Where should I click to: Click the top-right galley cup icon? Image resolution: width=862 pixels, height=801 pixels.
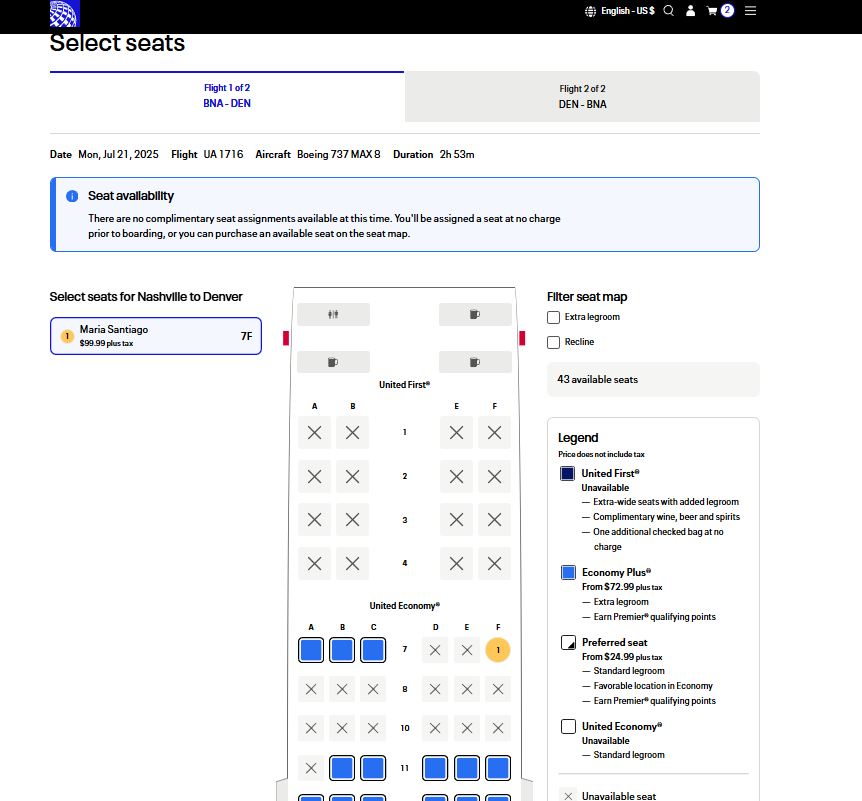(475, 314)
